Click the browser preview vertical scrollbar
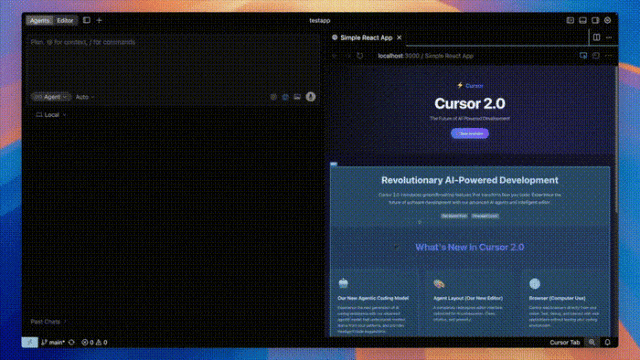 point(616,139)
